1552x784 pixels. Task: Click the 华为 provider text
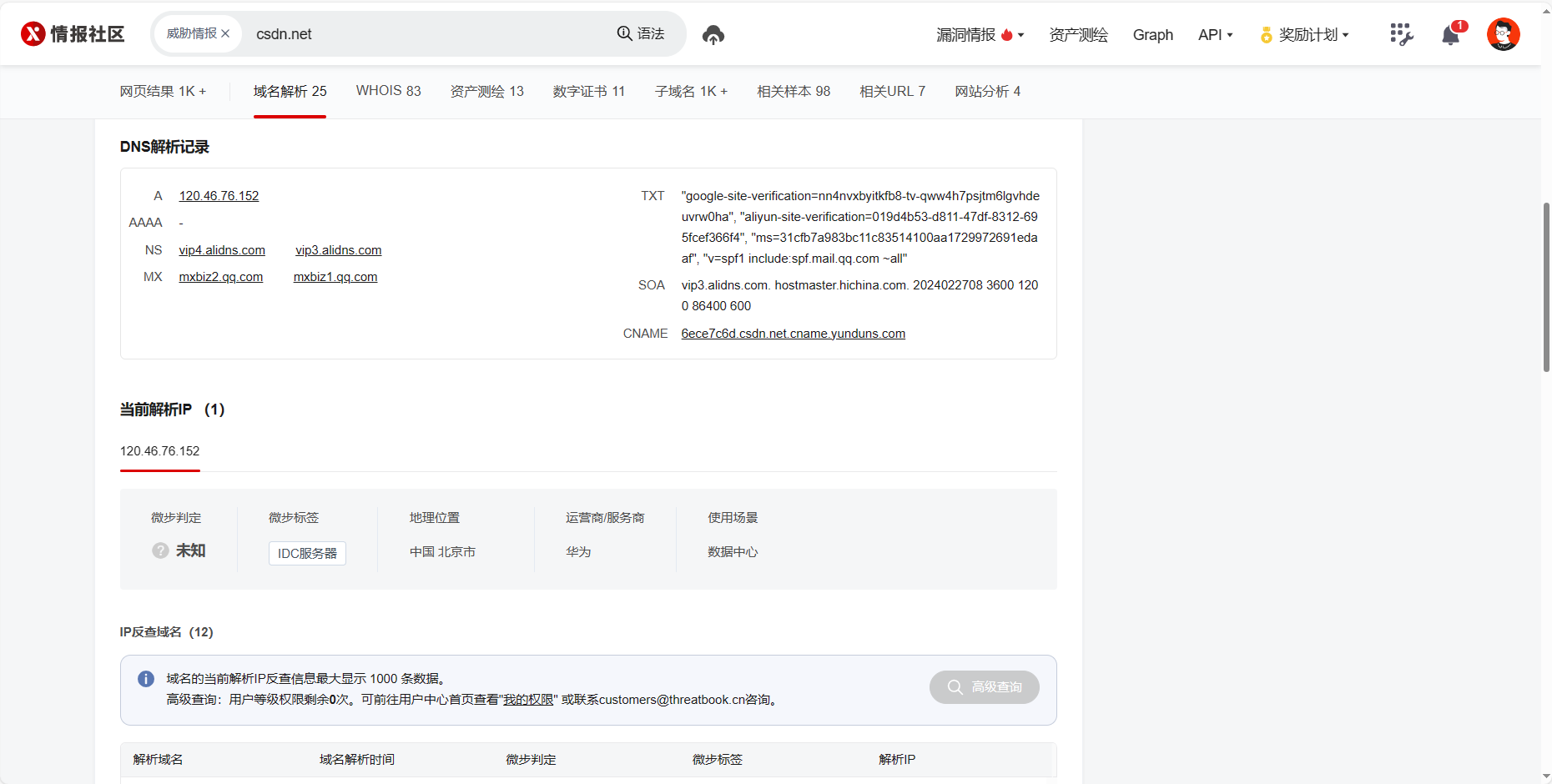tap(578, 552)
